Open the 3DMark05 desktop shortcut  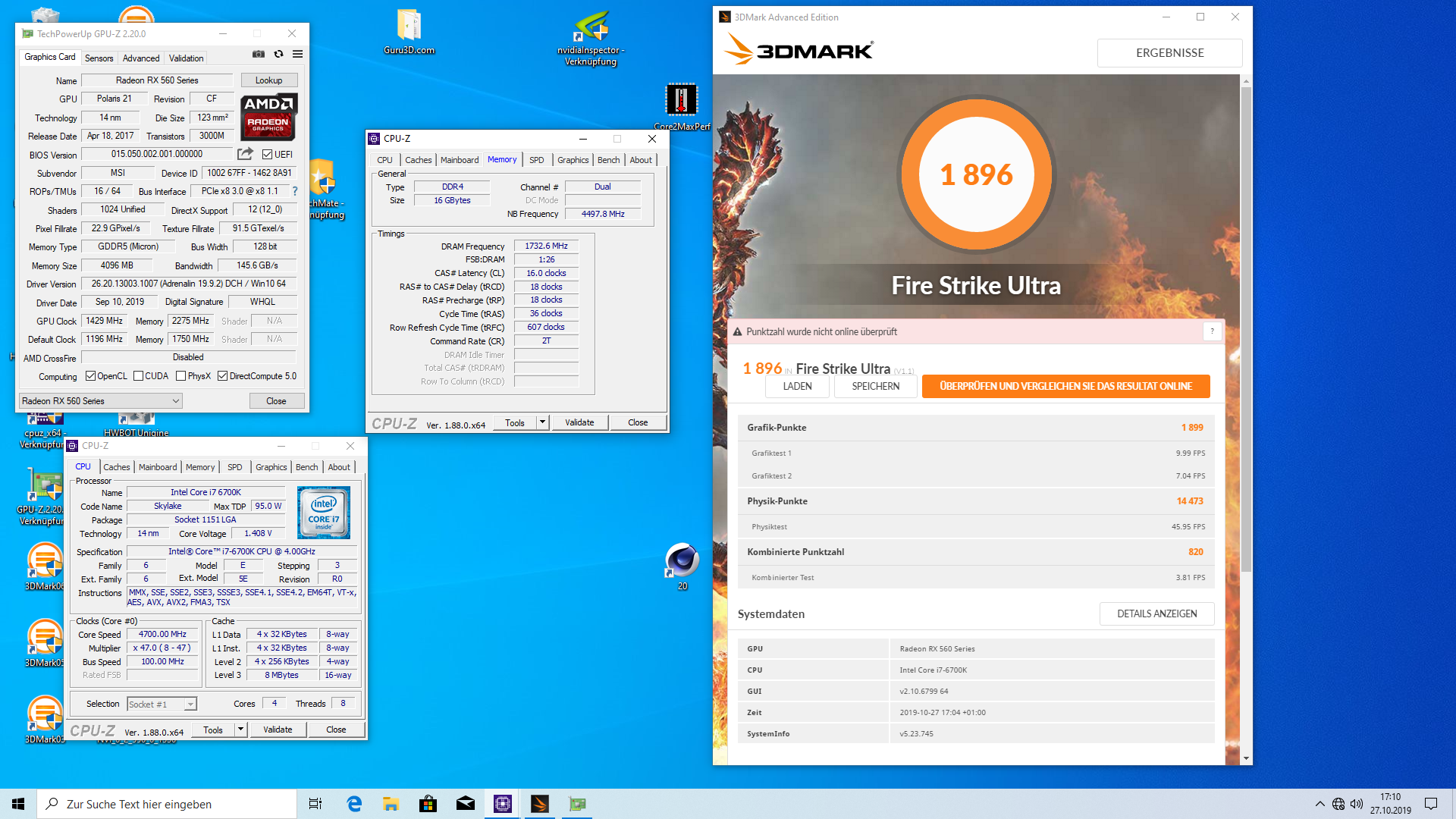point(45,643)
